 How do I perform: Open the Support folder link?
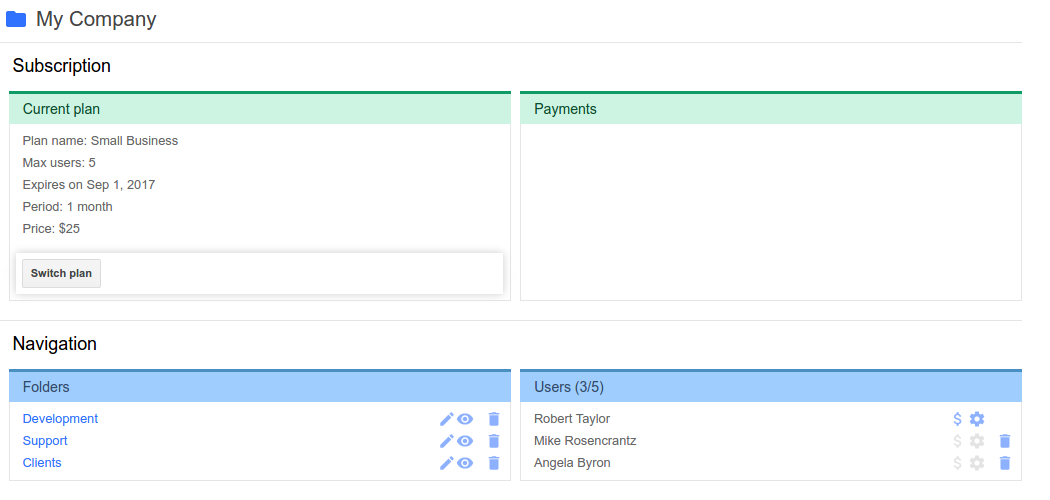coord(45,441)
